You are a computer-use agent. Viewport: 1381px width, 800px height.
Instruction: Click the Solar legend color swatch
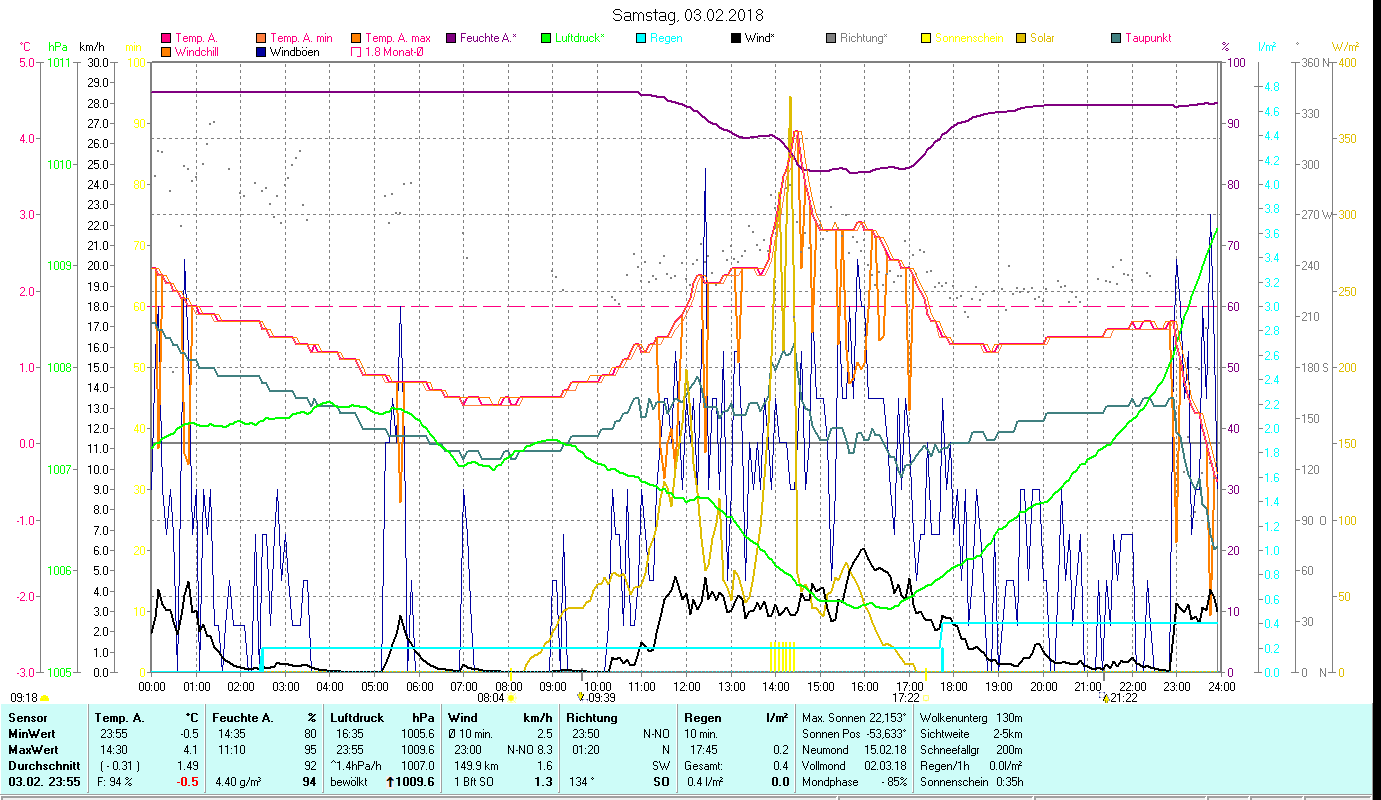(x=1020, y=39)
